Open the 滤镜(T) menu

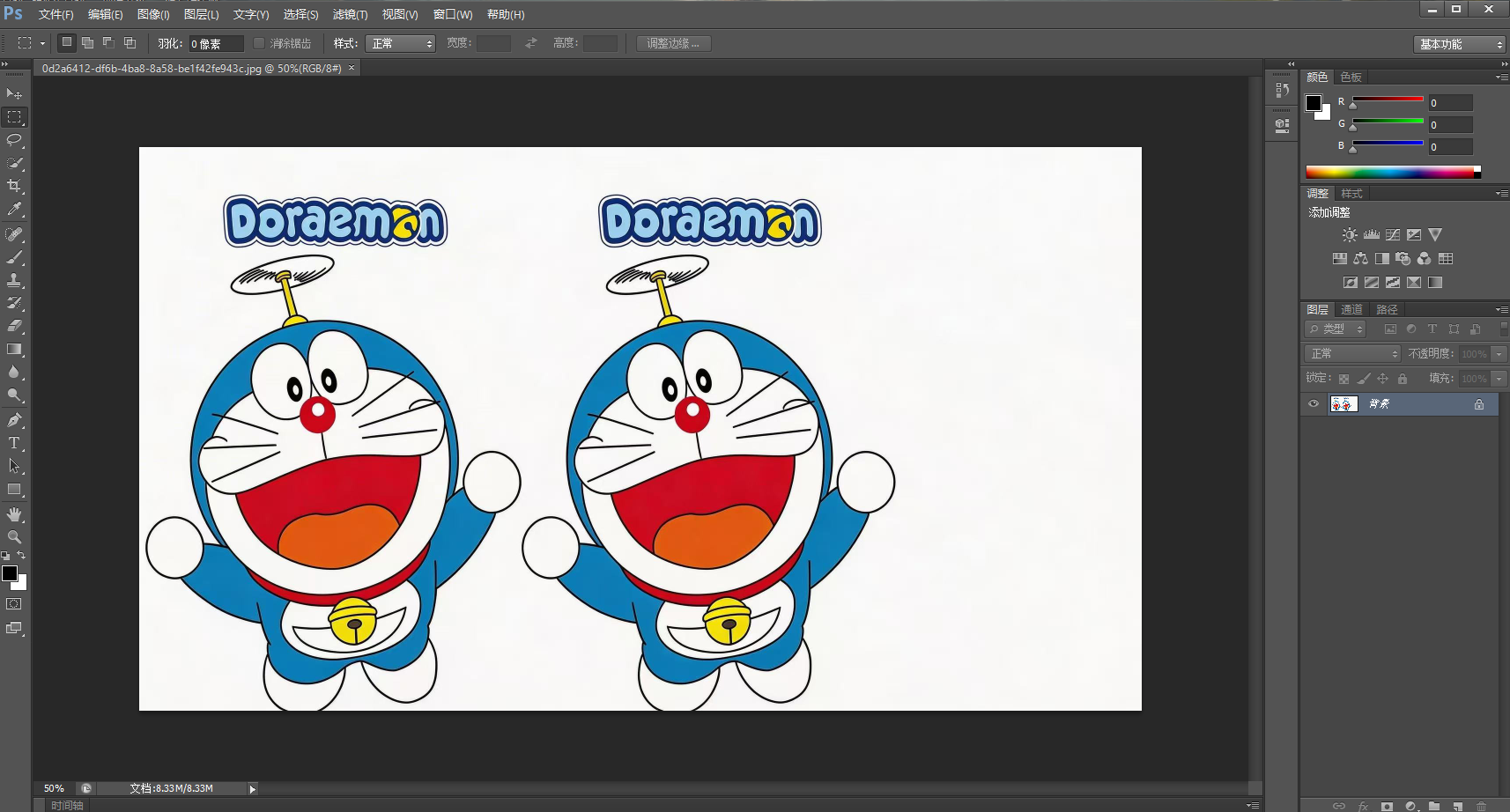[x=350, y=14]
